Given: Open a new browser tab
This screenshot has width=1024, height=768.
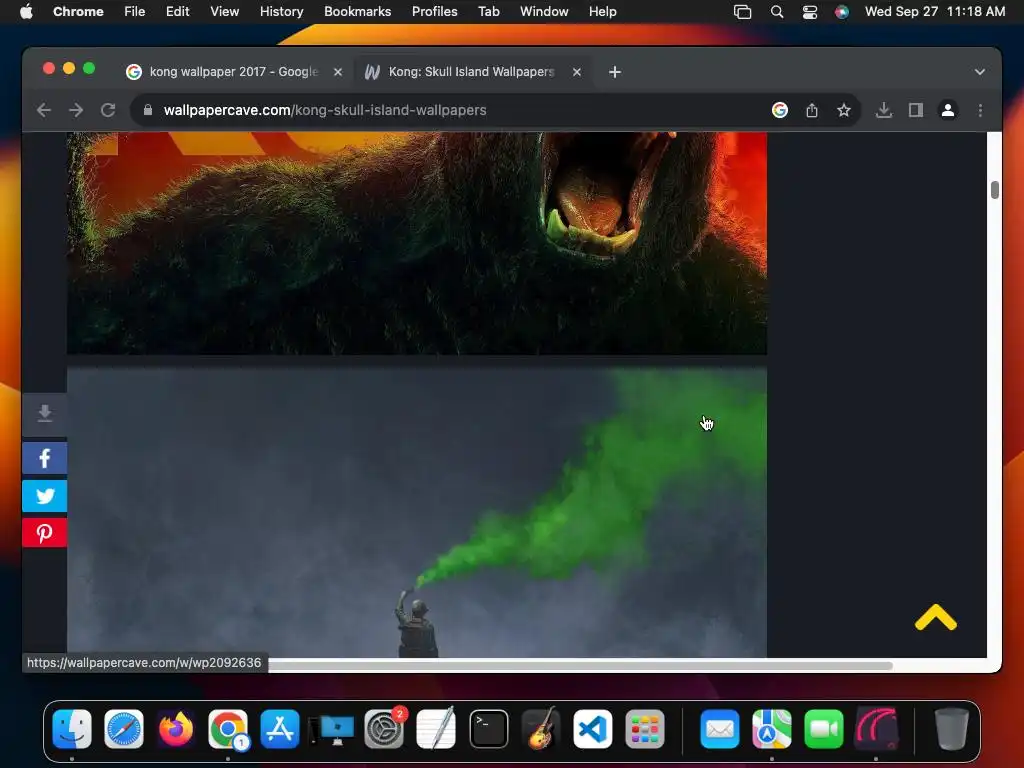Looking at the screenshot, I should 615,72.
